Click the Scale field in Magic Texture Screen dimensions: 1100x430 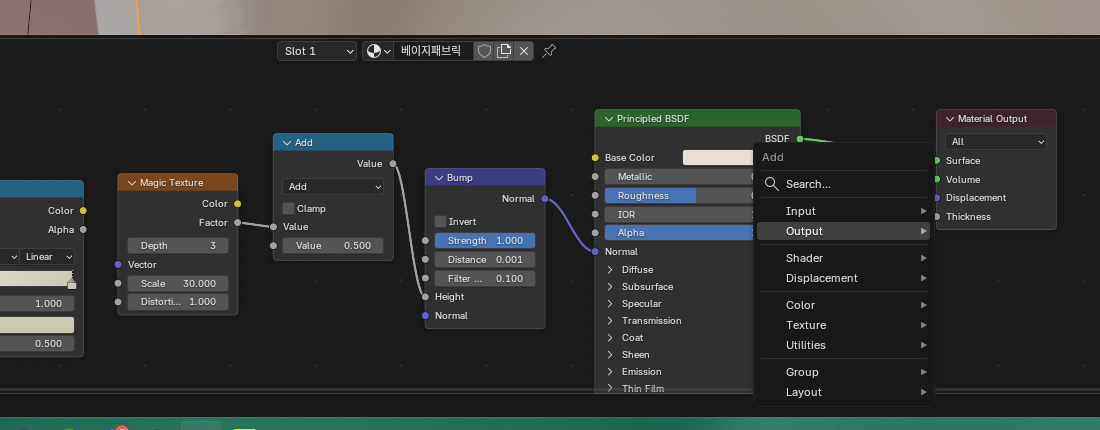click(178, 283)
